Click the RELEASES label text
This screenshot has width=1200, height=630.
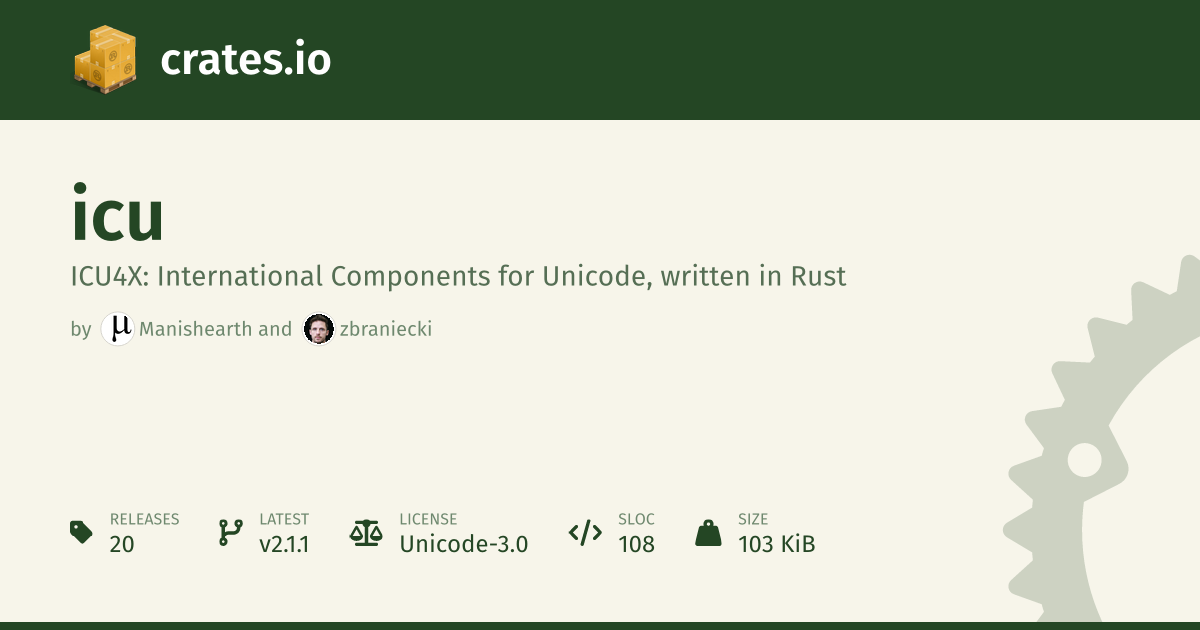click(x=144, y=519)
